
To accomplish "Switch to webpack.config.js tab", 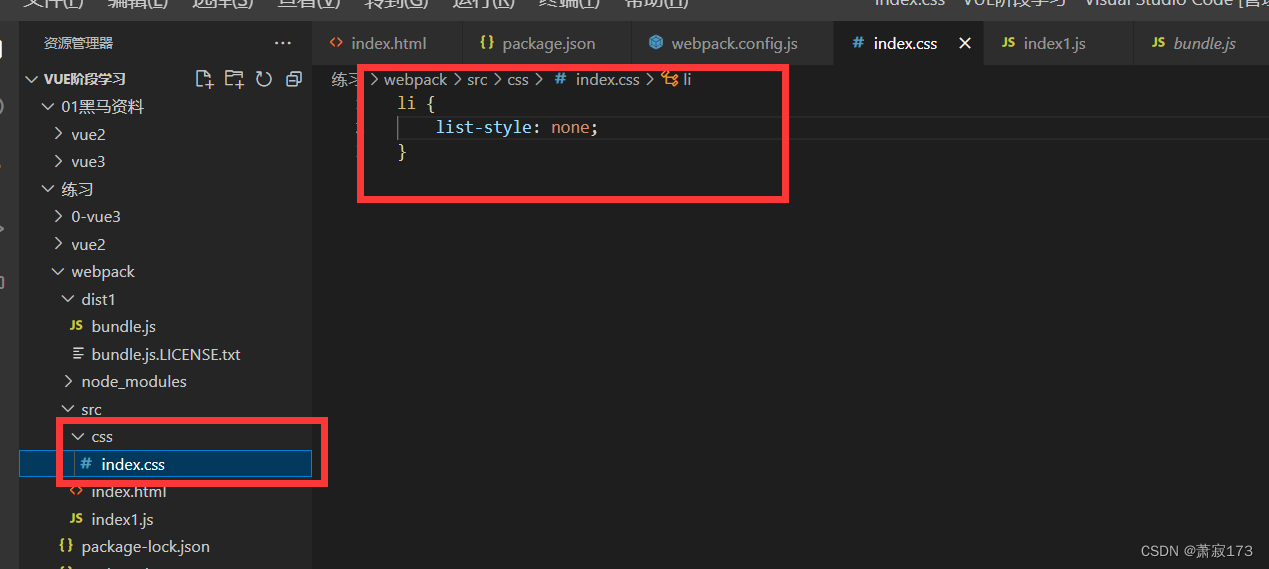I will coord(734,43).
